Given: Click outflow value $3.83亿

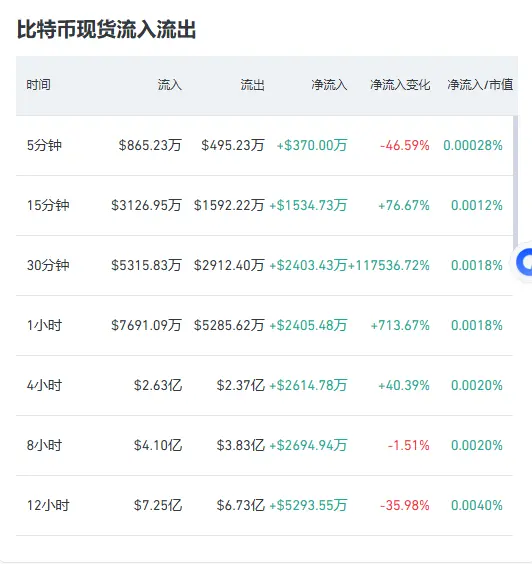Looking at the screenshot, I should 241,446.
